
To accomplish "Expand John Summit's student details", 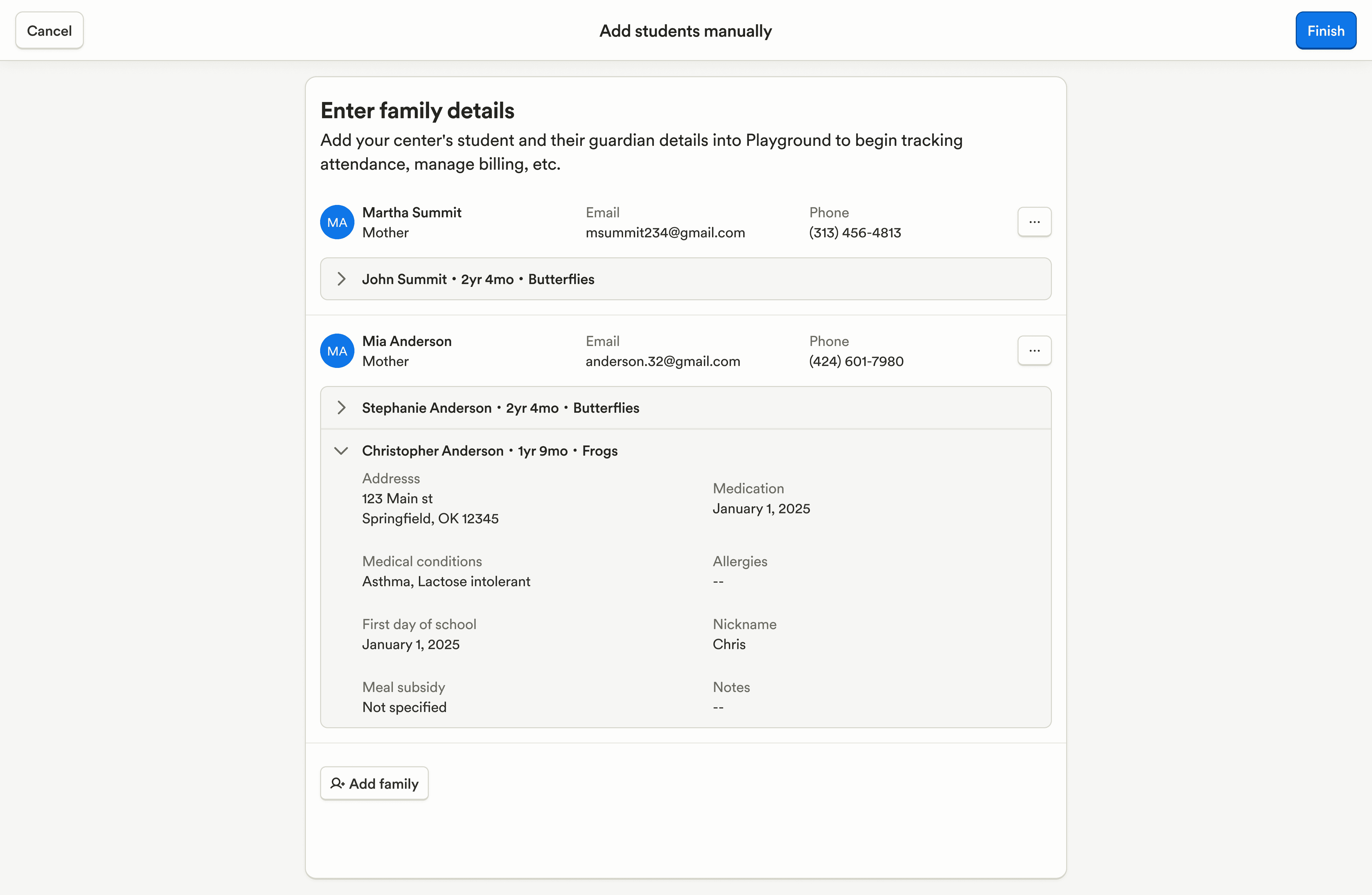I will 341,279.
